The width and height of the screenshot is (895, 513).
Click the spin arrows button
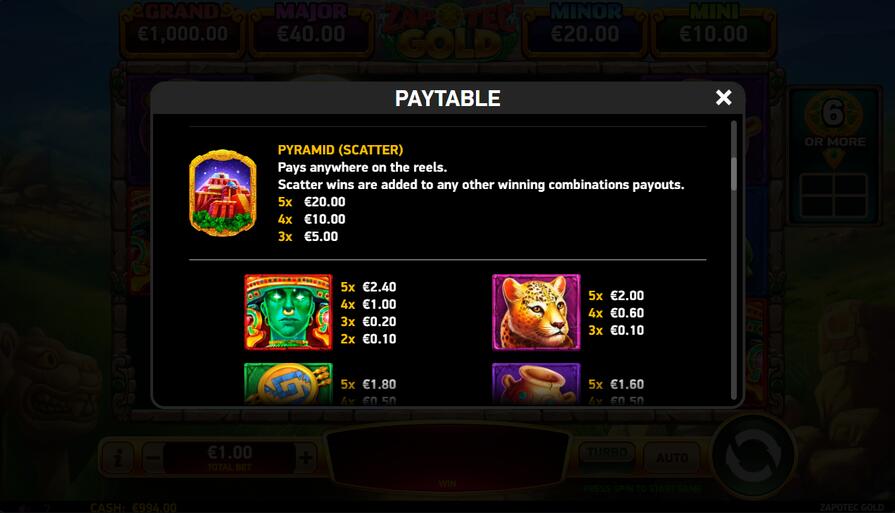753,456
